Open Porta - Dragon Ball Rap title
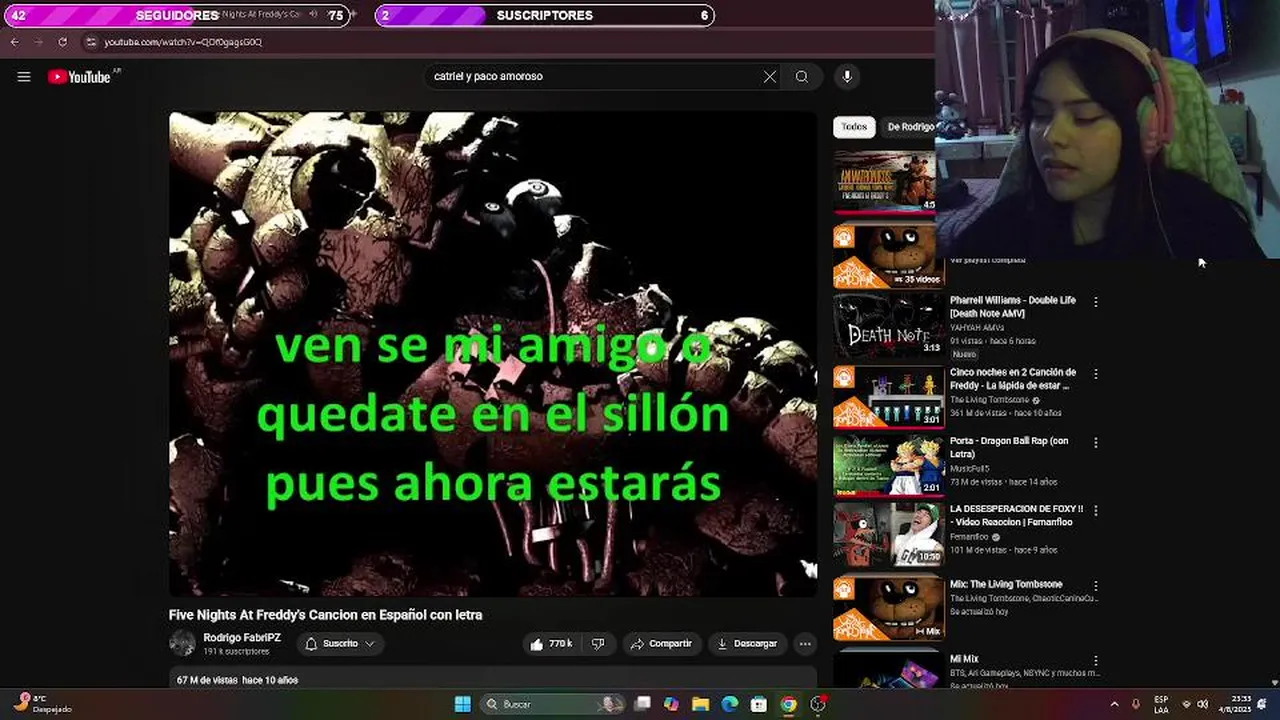 tap(1009, 447)
